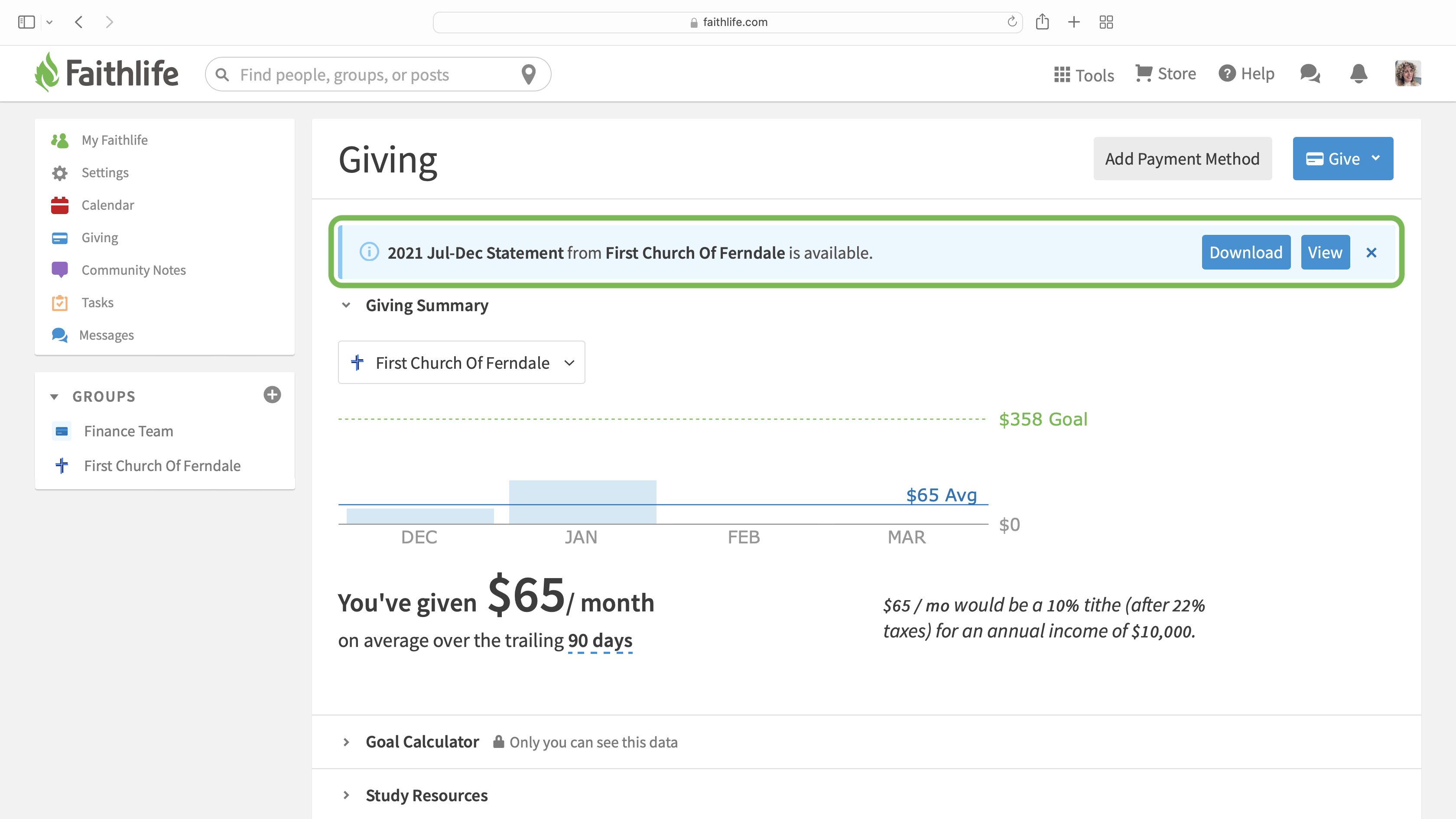This screenshot has width=1456, height=819.
Task: Open the First Church Of Ferndale church dropdown
Action: (x=461, y=362)
